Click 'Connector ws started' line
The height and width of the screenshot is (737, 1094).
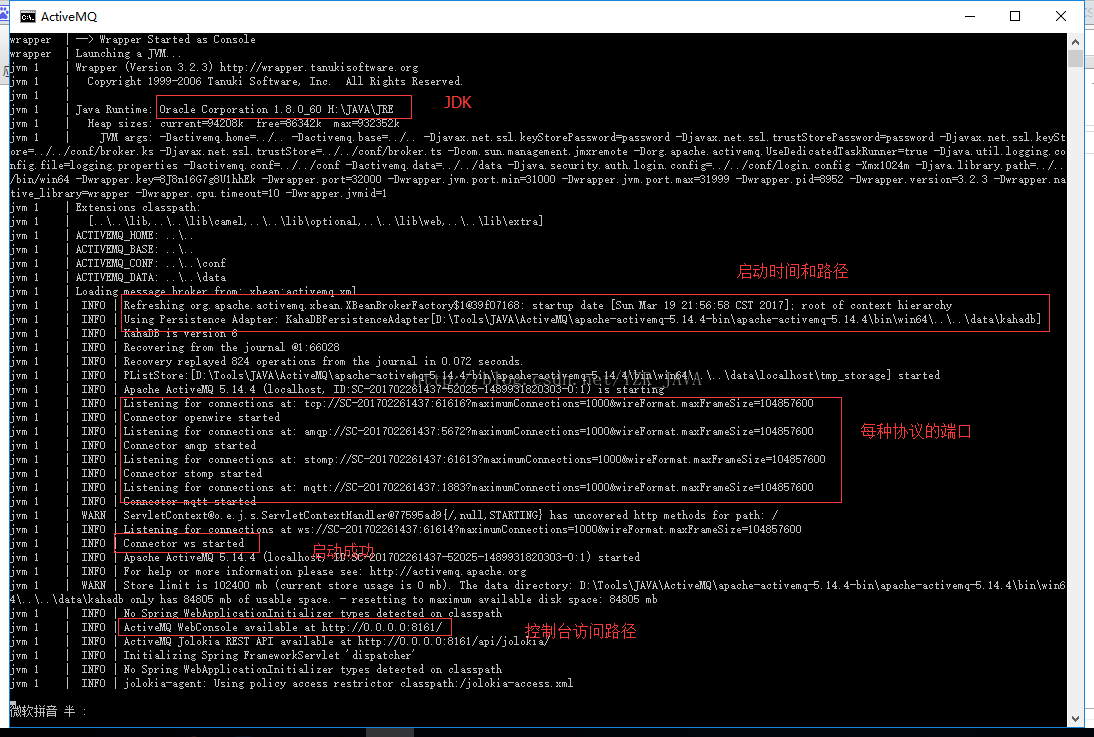pyautogui.click(x=183, y=543)
